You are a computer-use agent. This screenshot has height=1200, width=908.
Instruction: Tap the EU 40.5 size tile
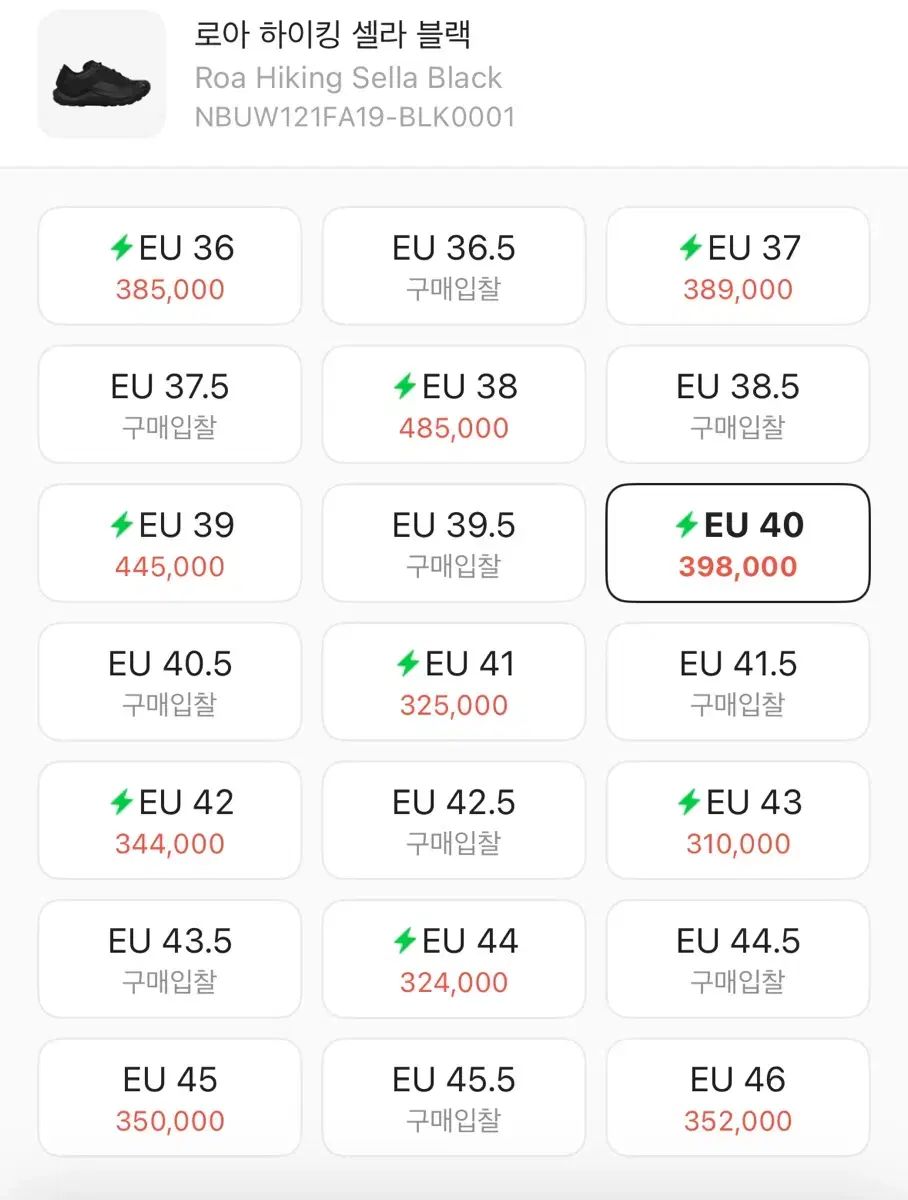(x=170, y=682)
